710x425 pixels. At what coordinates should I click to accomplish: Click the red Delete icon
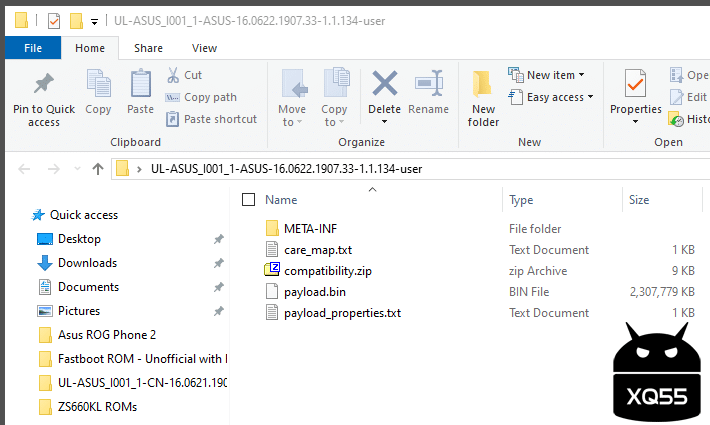coord(384,84)
